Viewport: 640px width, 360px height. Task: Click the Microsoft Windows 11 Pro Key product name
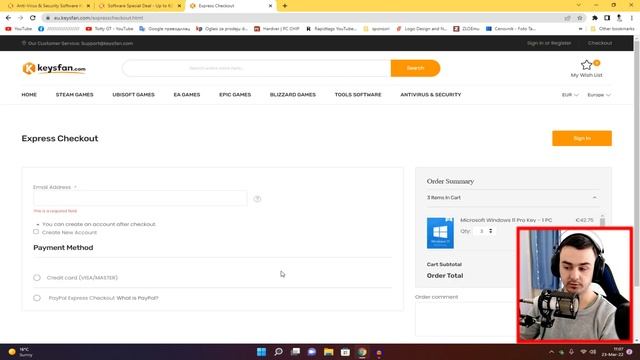[506, 220]
